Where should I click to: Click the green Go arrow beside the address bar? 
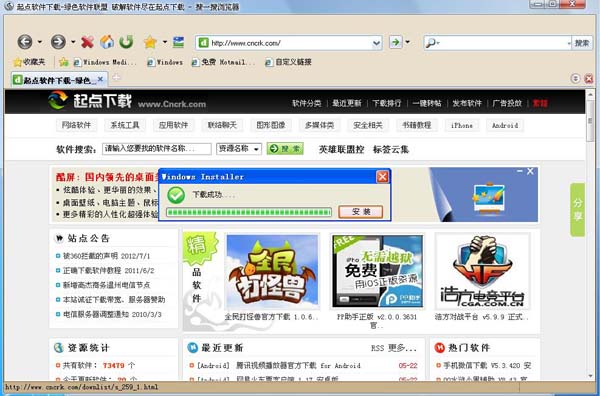[396, 42]
